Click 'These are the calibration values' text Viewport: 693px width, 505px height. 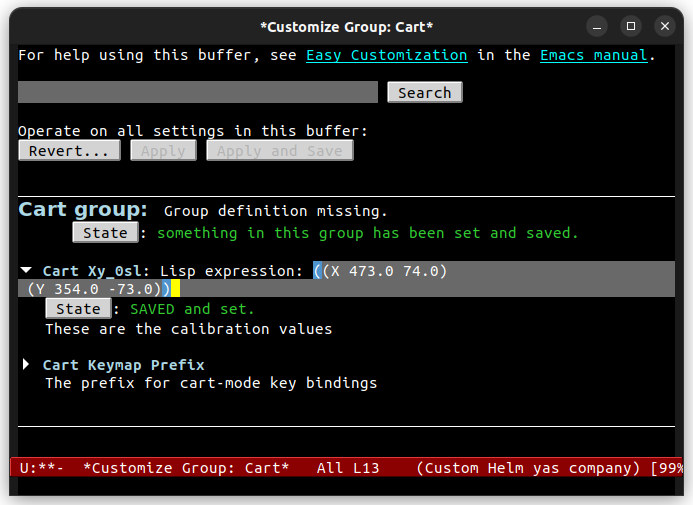189,329
